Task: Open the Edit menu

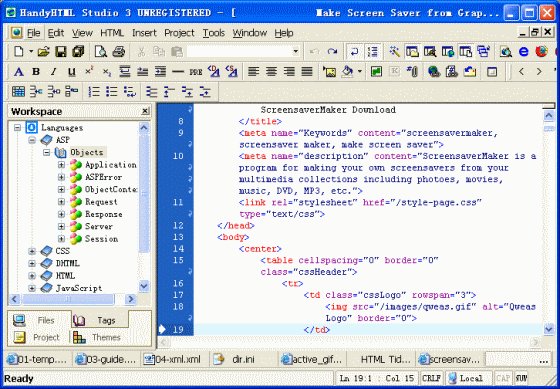Action: click(56, 33)
